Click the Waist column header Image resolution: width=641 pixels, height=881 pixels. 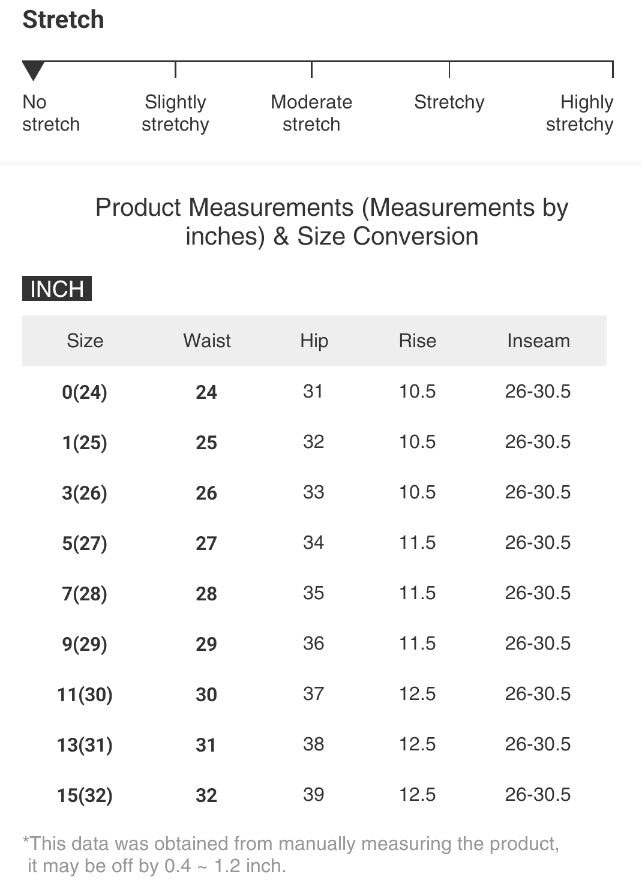[x=207, y=341]
